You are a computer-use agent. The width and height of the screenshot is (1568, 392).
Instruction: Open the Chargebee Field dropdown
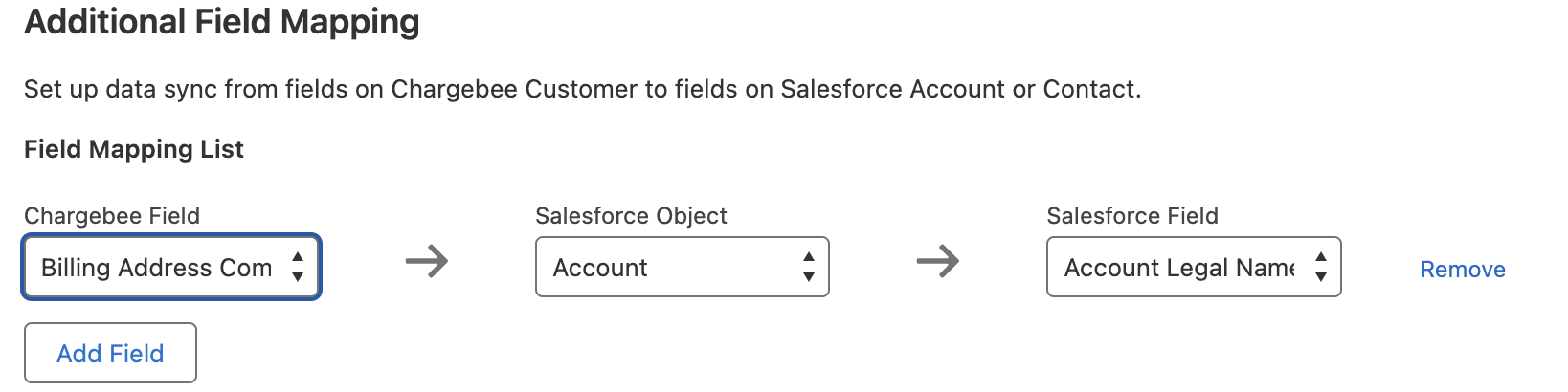(x=170, y=268)
